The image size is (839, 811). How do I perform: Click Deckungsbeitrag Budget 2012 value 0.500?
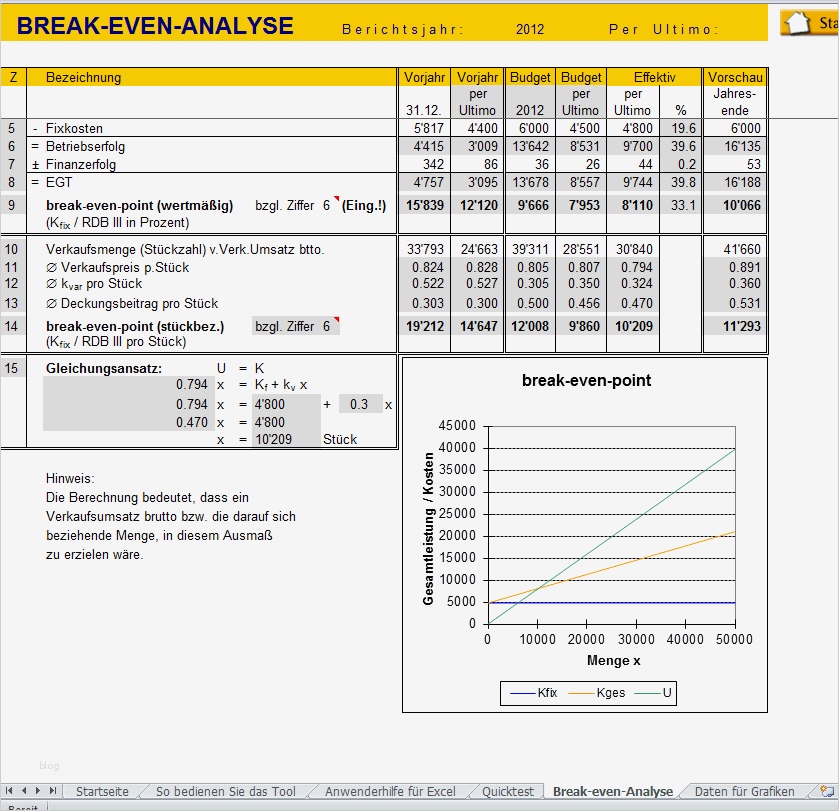click(x=530, y=304)
